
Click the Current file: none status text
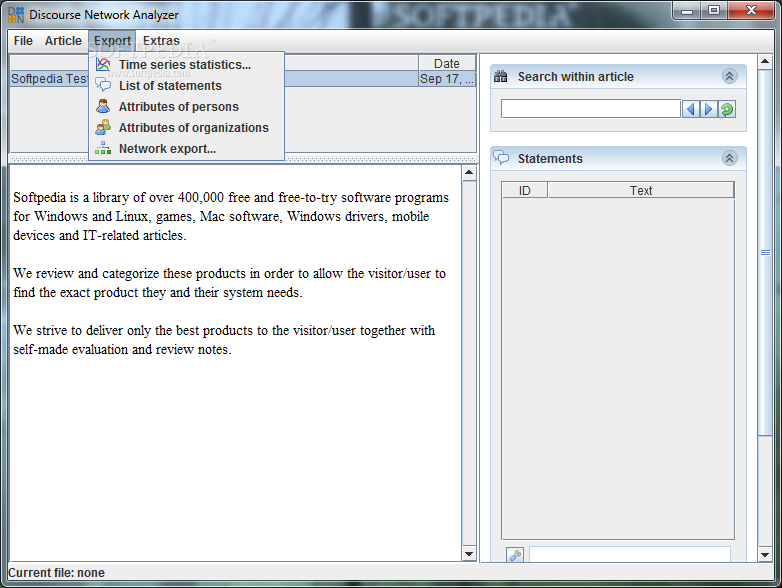[x=56, y=573]
